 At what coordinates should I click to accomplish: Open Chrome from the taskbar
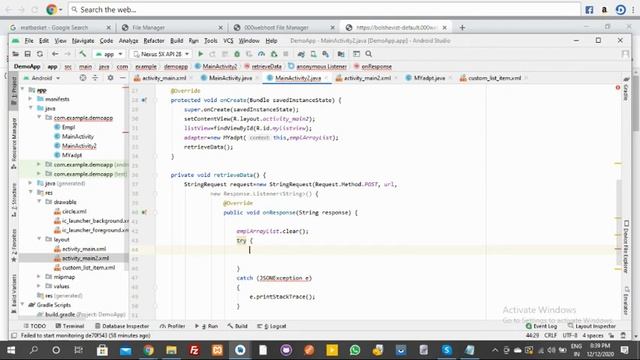(x=149, y=350)
